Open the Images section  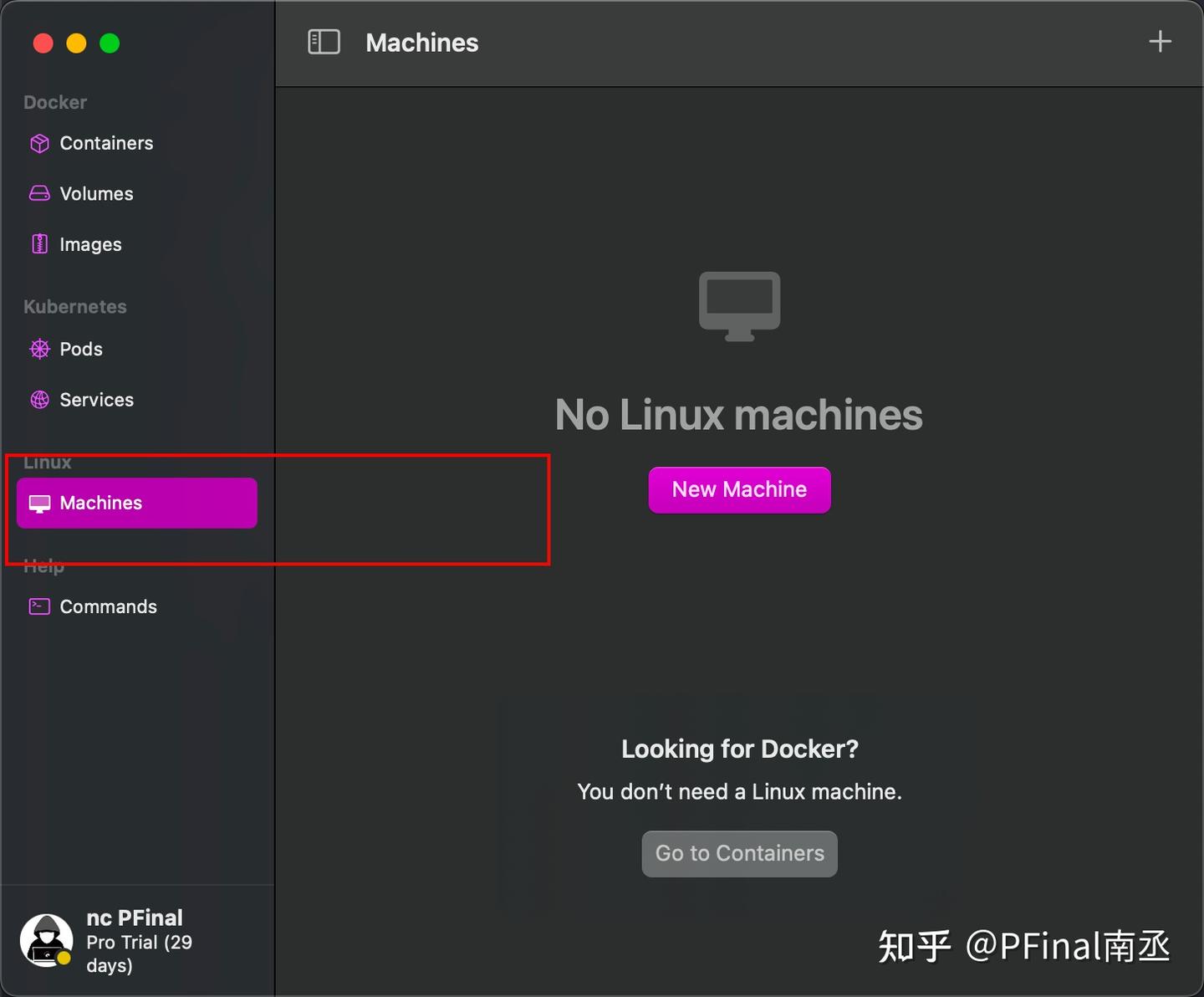pyautogui.click(x=90, y=244)
